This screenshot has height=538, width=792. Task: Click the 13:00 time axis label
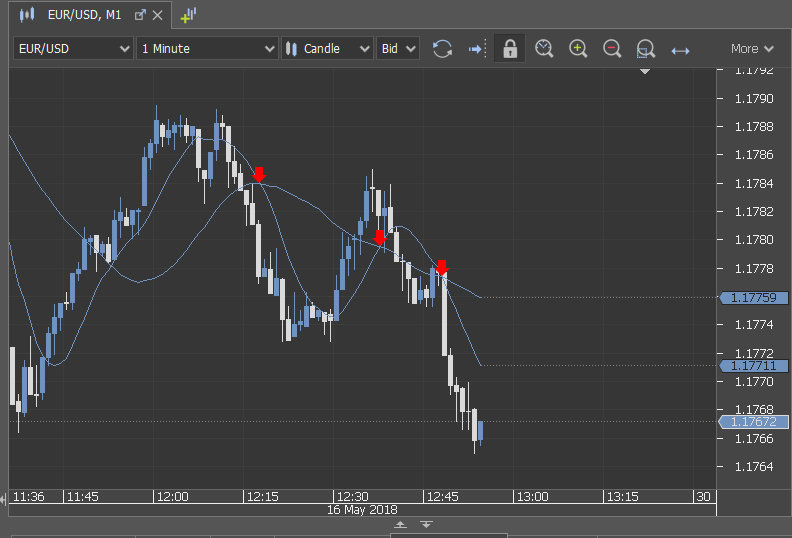pos(532,497)
